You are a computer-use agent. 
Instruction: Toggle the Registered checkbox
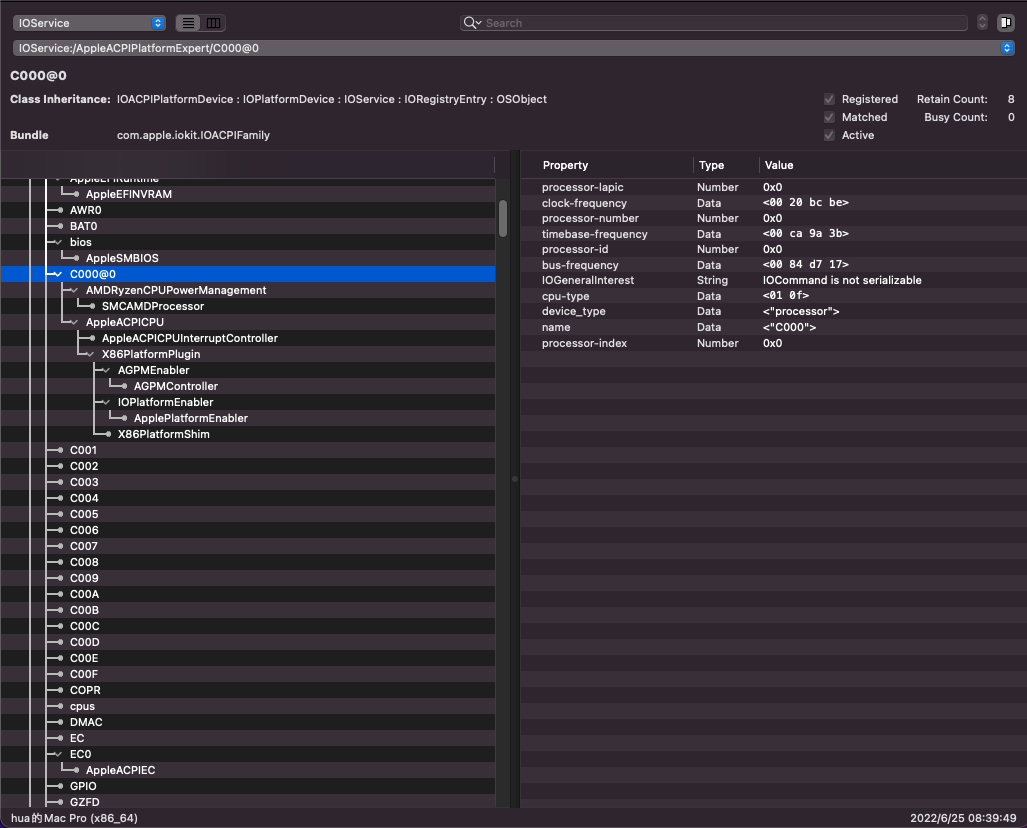click(x=829, y=100)
